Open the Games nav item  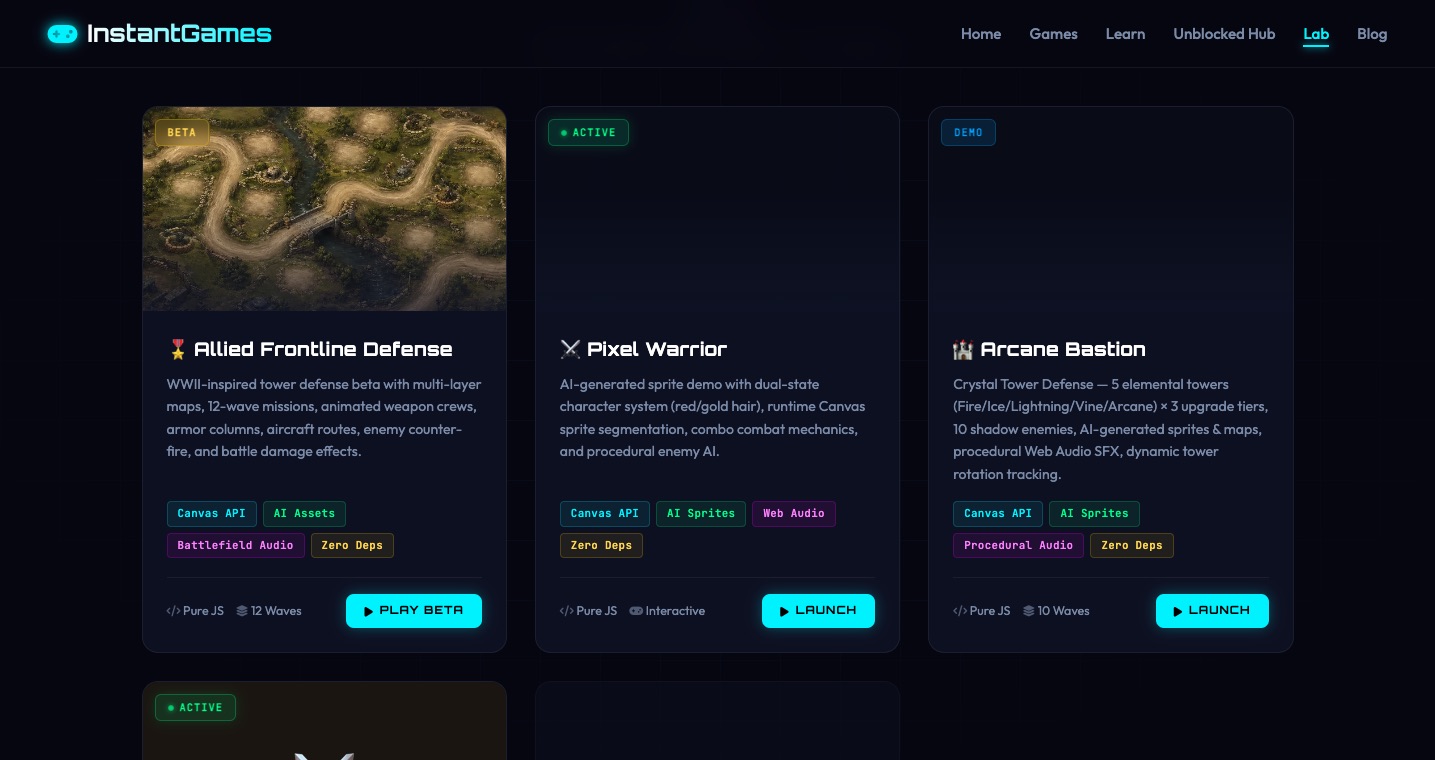(1054, 34)
